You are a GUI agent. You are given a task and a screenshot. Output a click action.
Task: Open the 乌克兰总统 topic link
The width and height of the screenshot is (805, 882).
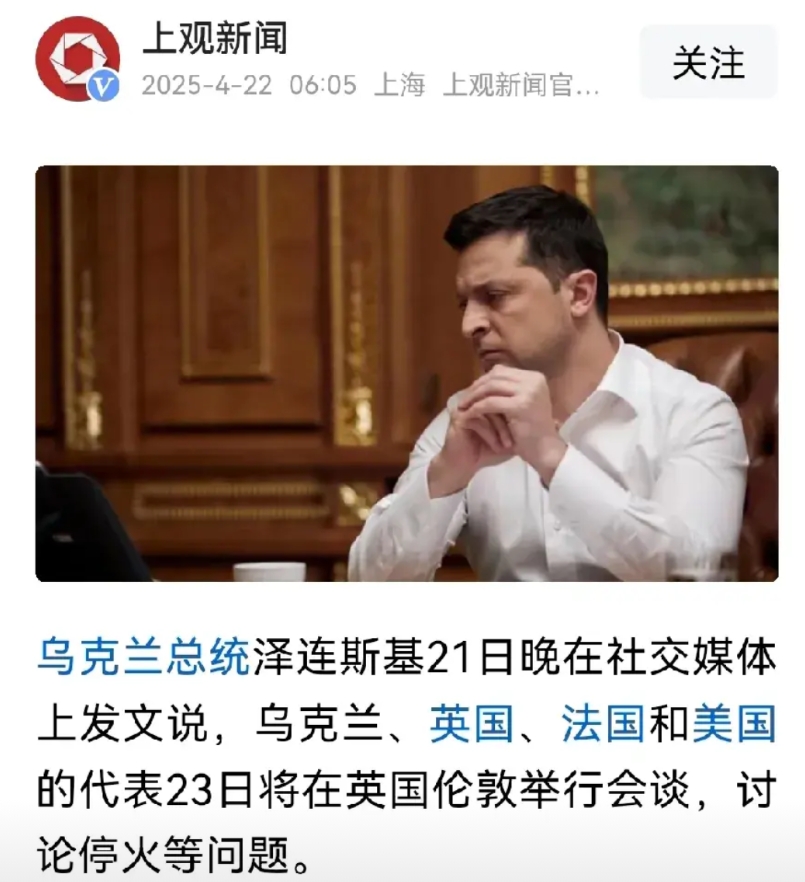click(143, 656)
